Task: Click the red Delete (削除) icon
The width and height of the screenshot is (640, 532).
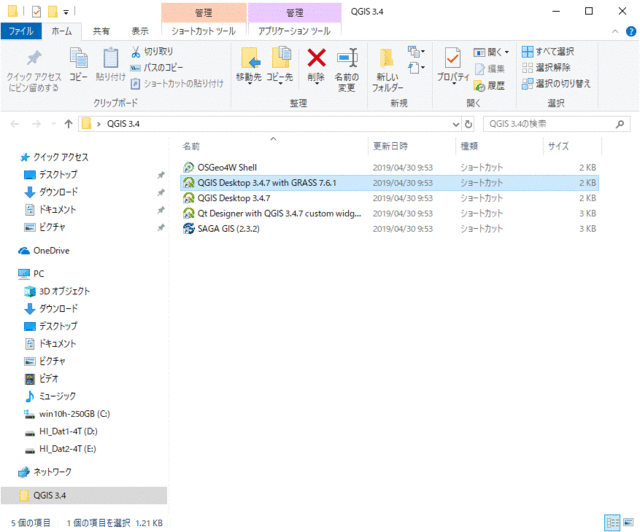Action: coord(316,58)
